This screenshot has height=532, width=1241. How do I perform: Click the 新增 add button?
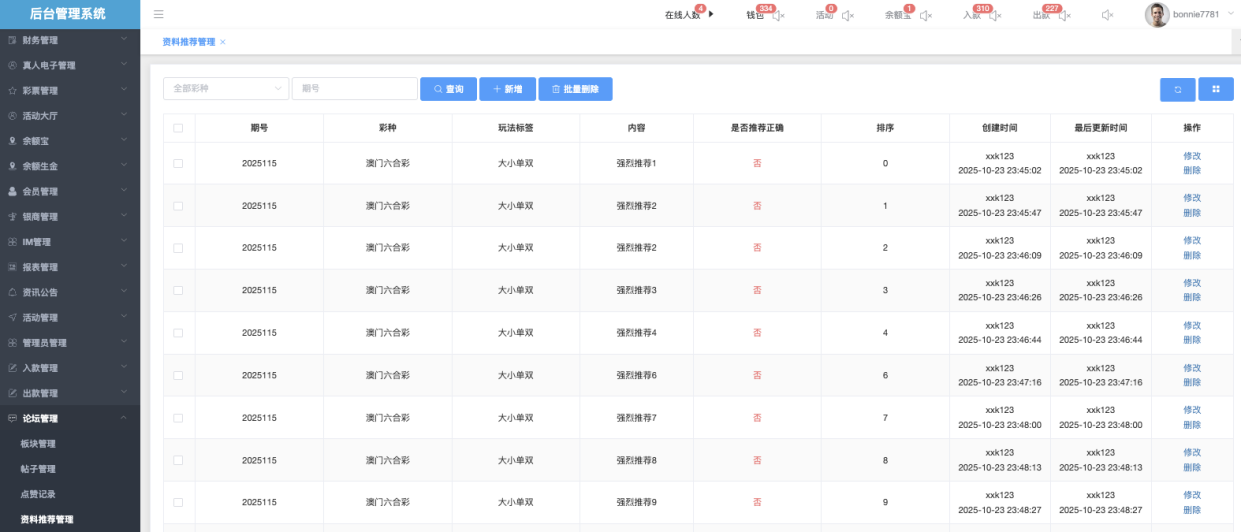coord(507,89)
